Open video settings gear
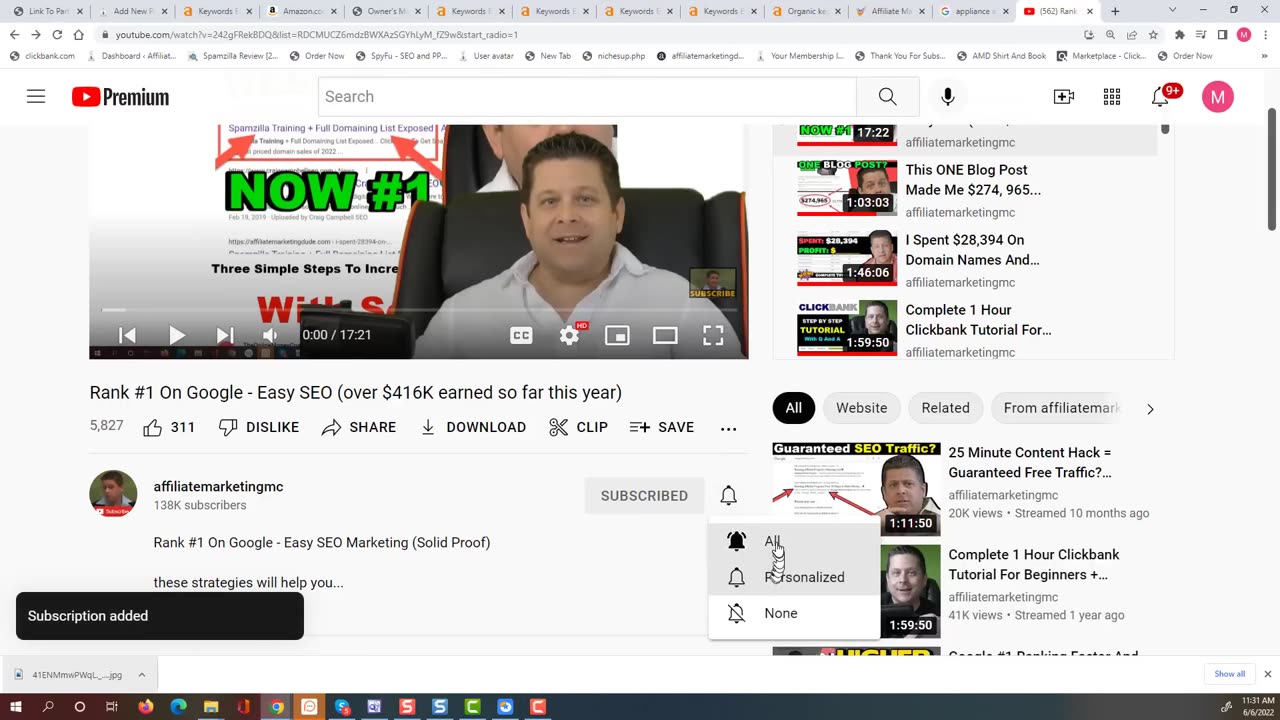Screen dimensions: 1280x720 (x=569, y=335)
